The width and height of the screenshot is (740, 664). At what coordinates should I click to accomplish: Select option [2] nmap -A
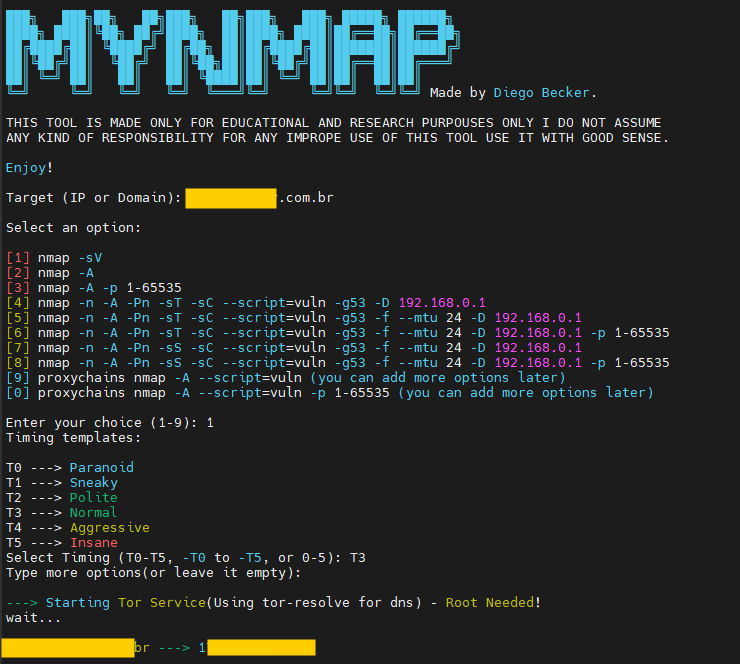pos(50,273)
